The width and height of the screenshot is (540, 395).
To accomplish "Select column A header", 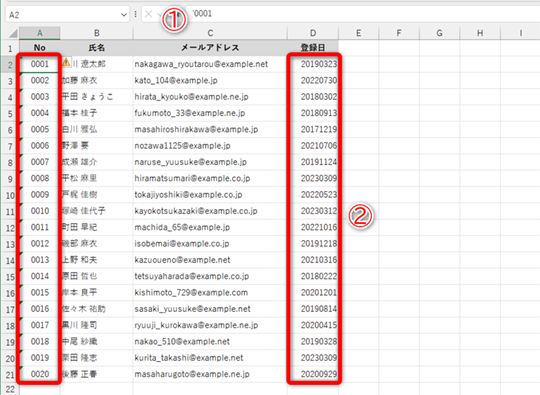I will pos(40,33).
